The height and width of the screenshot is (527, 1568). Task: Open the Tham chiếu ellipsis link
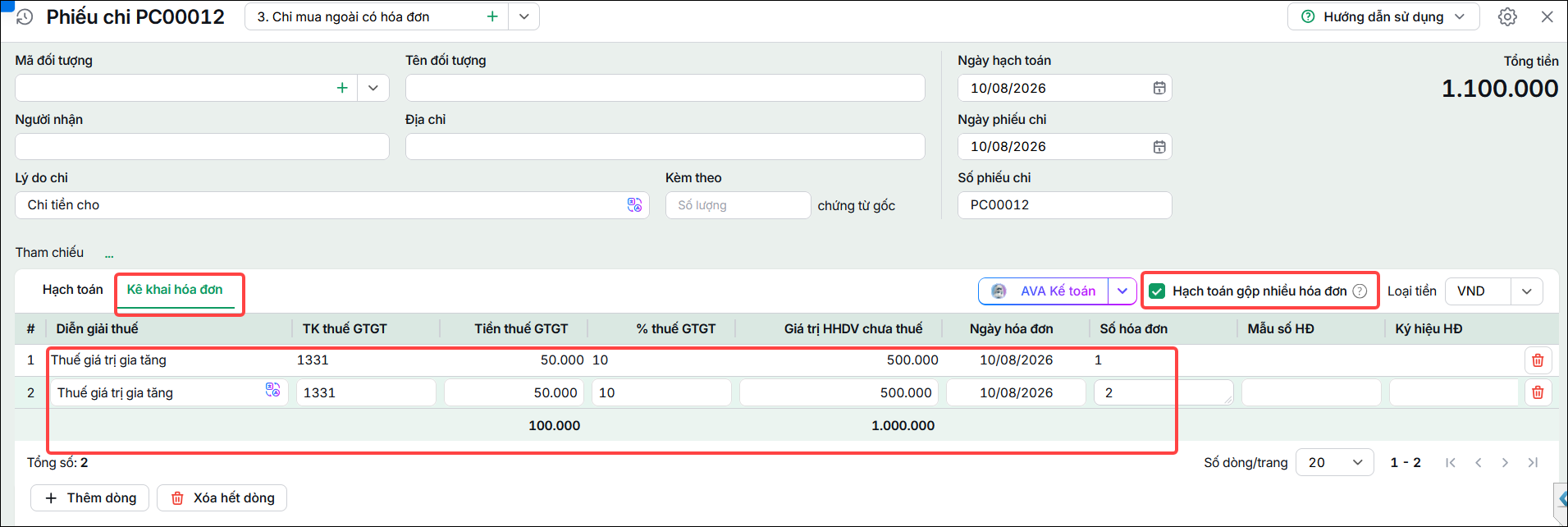point(109,255)
